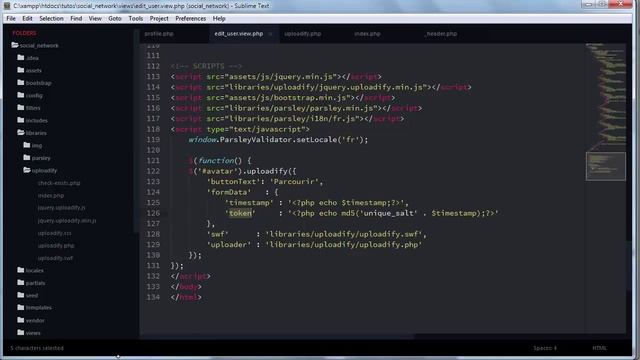Click the horizontal scrollbar below the editor
640x360 pixels.
[277, 337]
